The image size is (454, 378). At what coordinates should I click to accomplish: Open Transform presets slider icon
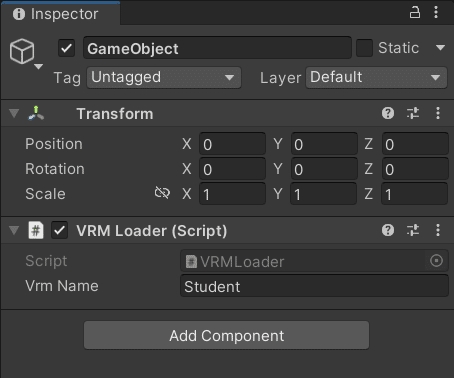413,113
